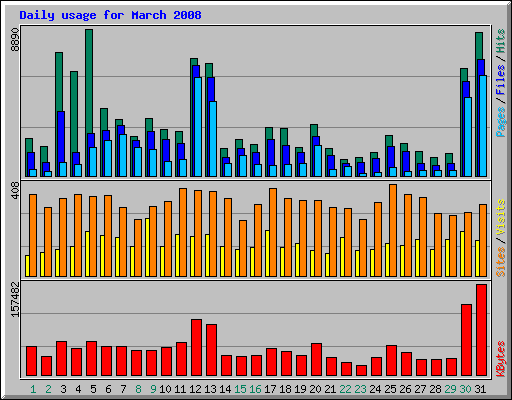The image size is (512, 400).
Task: Click day 25 on the date axis
Action: pos(390,389)
